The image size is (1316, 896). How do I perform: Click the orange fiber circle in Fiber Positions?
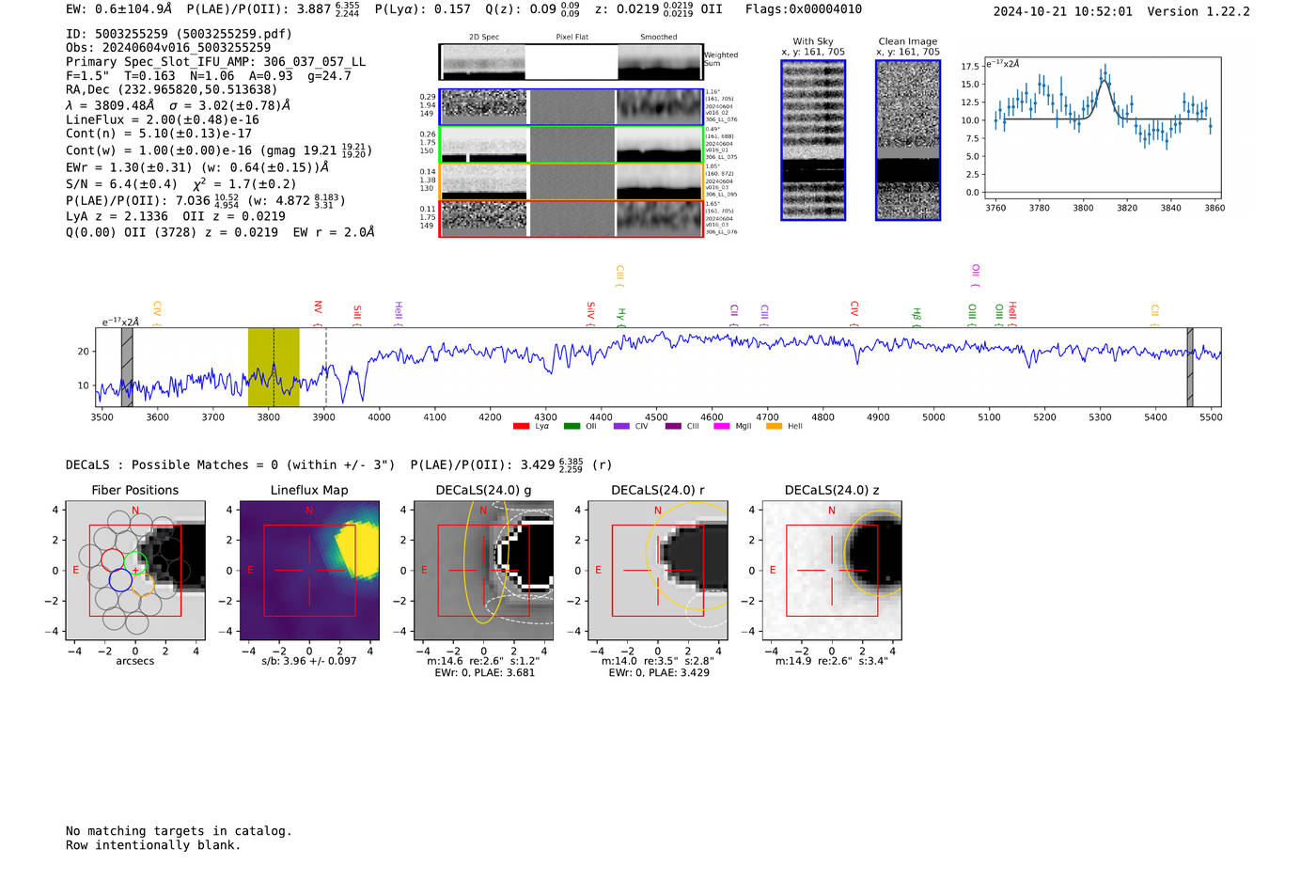pos(143,584)
